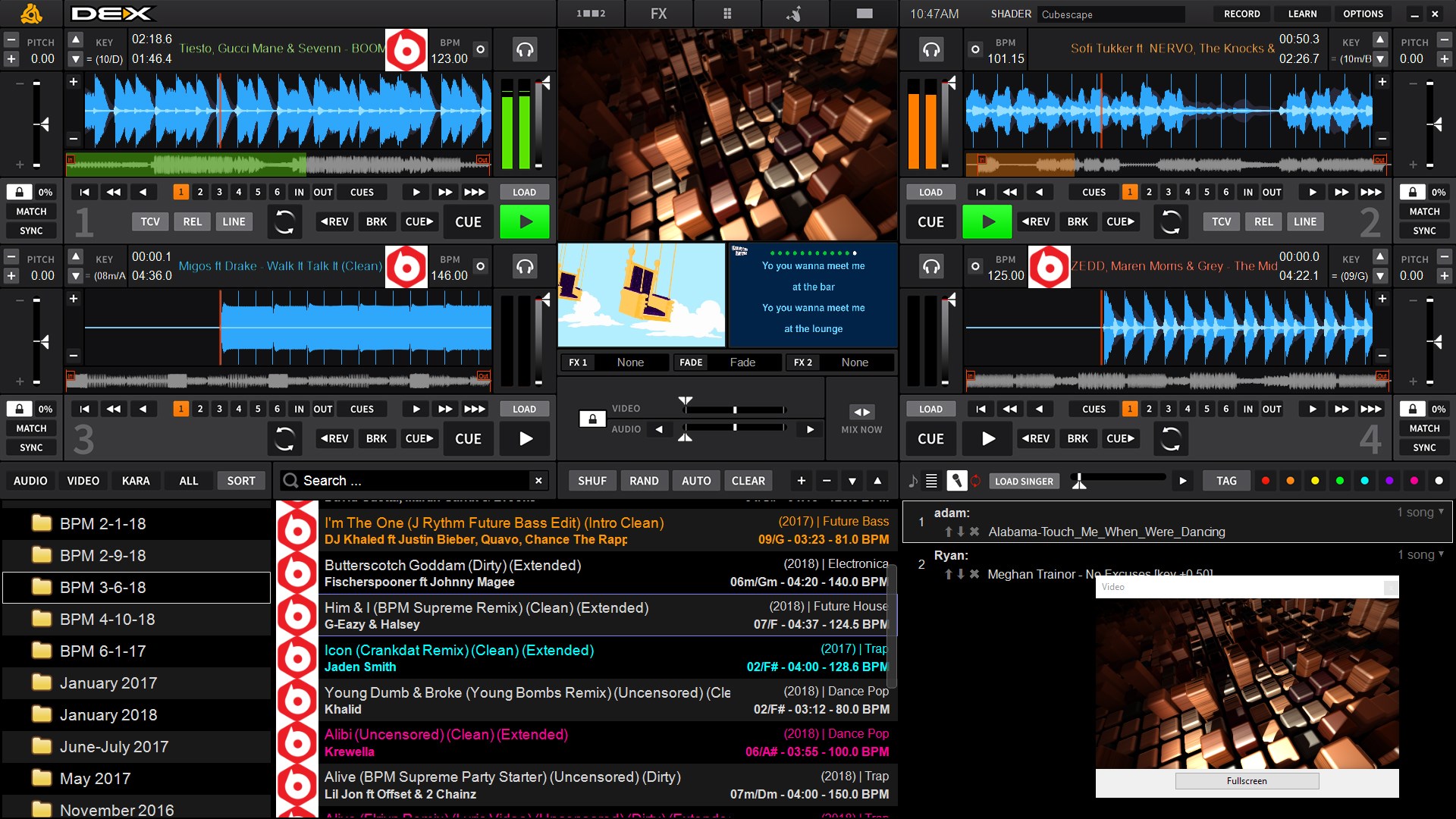The width and height of the screenshot is (1456, 819).
Task: Click the pitch lock padlock icon on deck 1
Action: (x=18, y=192)
